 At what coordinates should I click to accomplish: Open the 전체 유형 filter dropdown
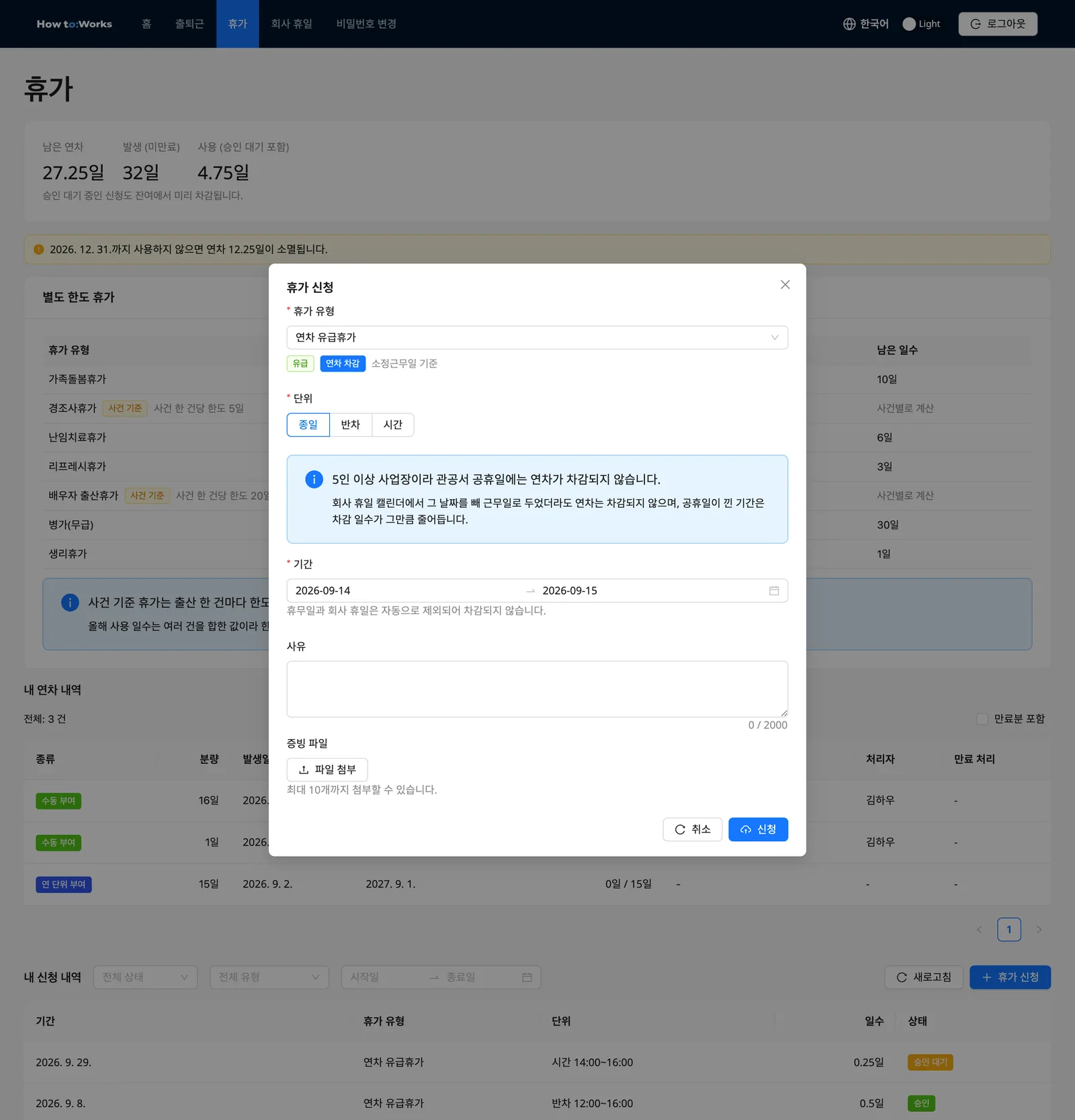coord(269,978)
